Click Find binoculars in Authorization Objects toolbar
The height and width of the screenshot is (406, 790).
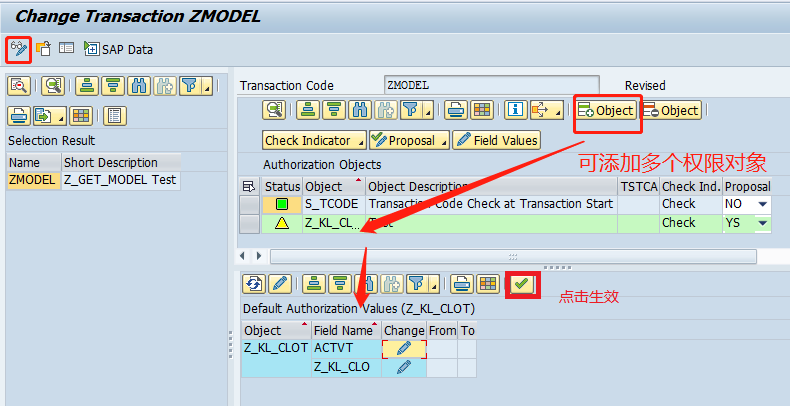[x=360, y=110]
